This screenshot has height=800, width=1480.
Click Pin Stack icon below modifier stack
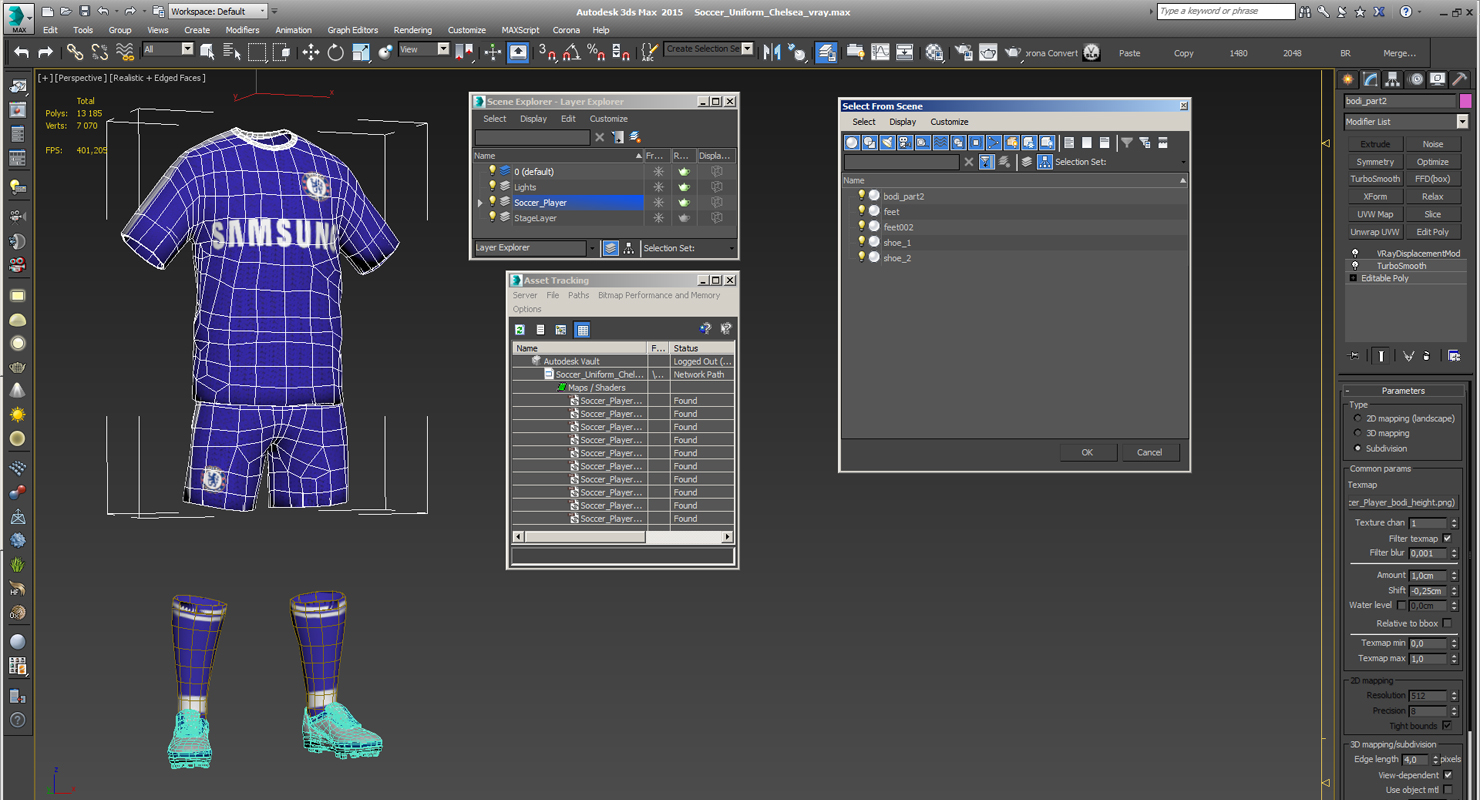pyautogui.click(x=1354, y=355)
